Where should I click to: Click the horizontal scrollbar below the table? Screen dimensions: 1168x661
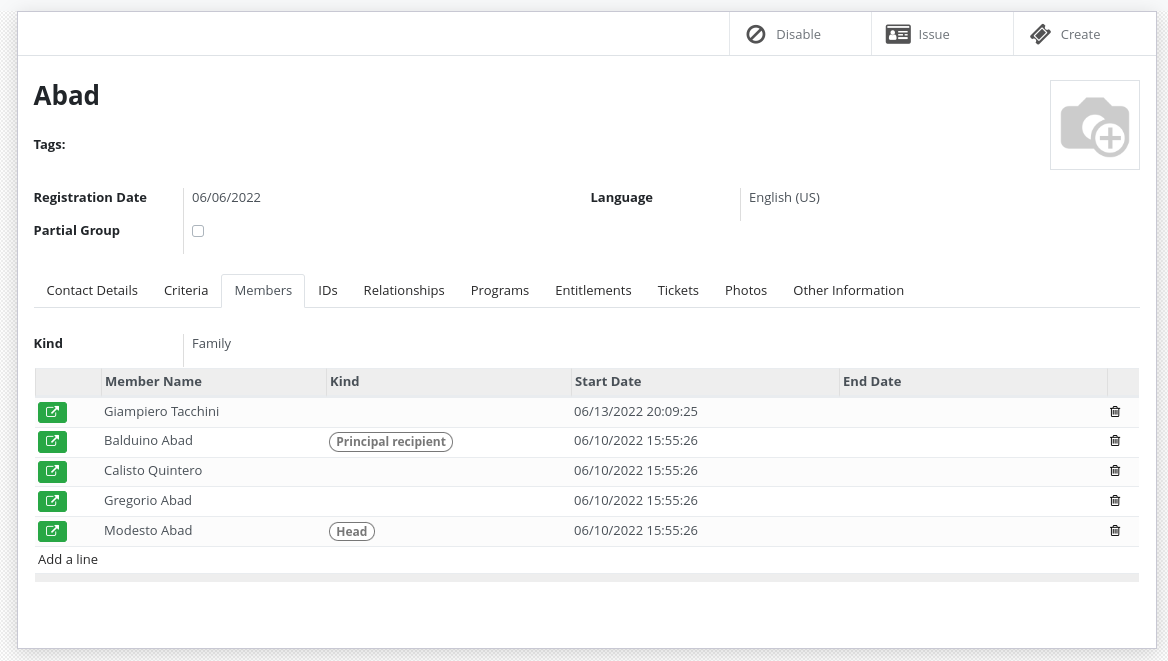click(587, 577)
